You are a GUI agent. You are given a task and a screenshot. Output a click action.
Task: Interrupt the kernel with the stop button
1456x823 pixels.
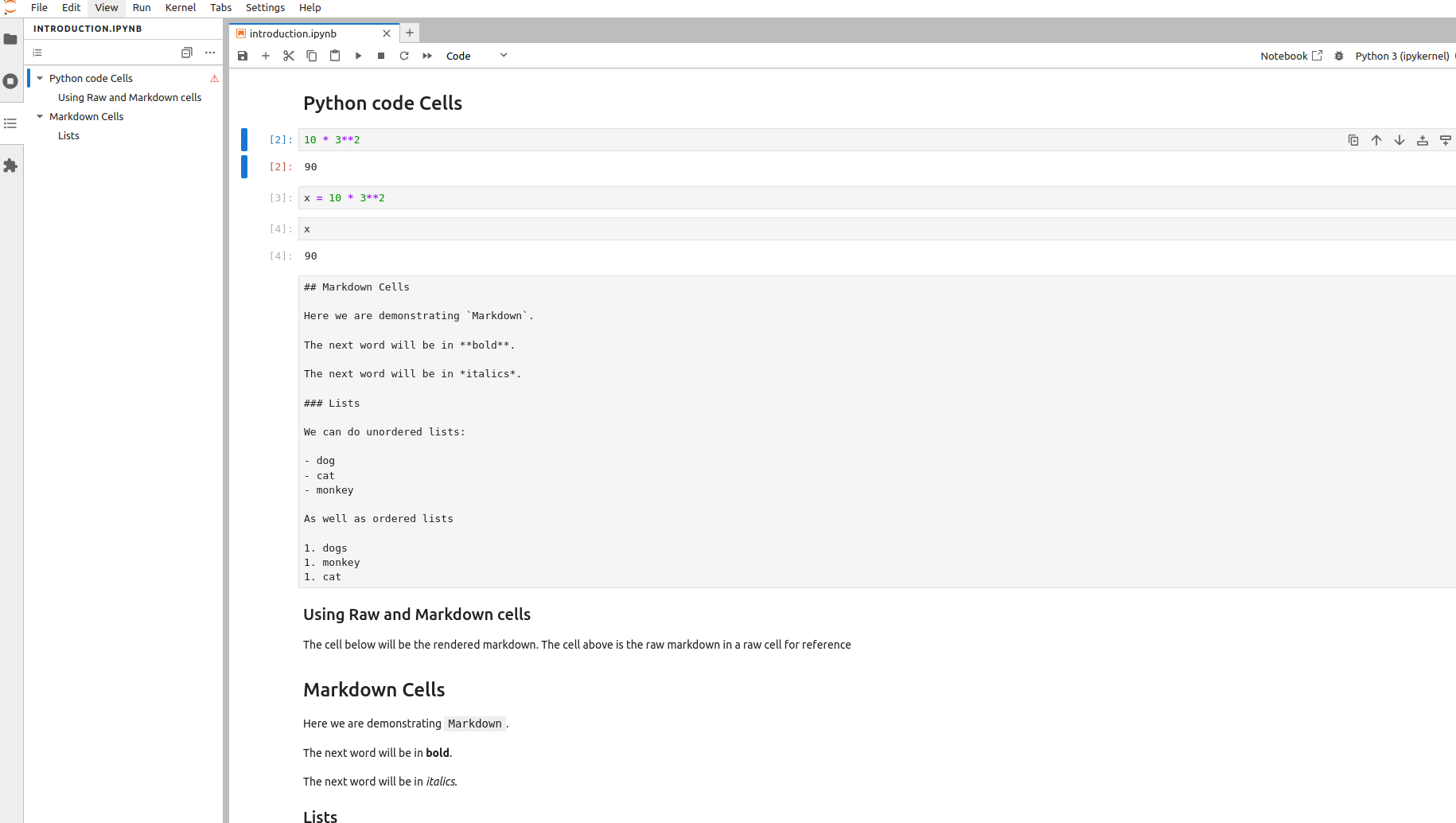coord(381,56)
